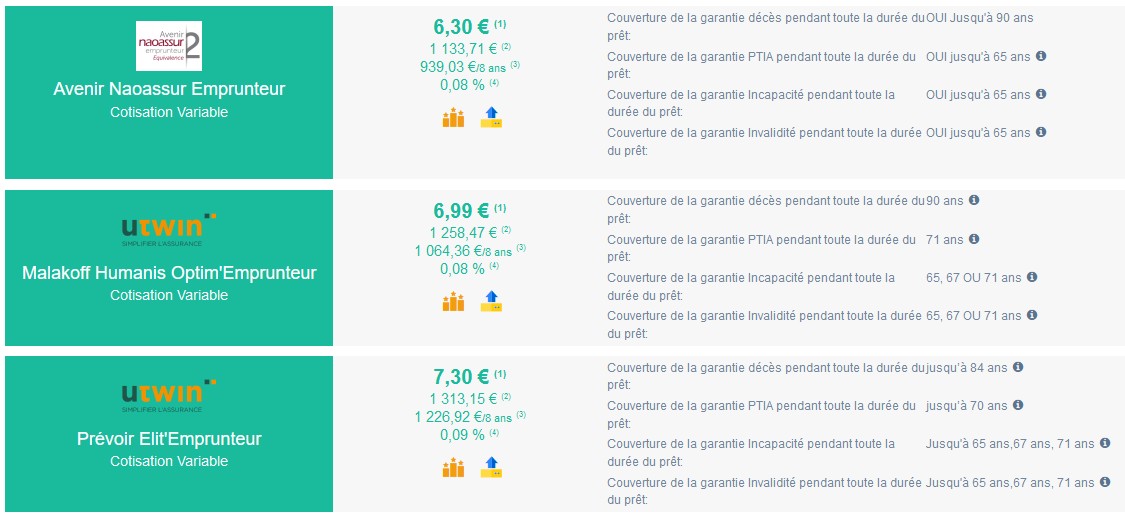Click the blue upload arrow icon for Avenir Naoassur
This screenshot has width=1125, height=517.
[491, 118]
